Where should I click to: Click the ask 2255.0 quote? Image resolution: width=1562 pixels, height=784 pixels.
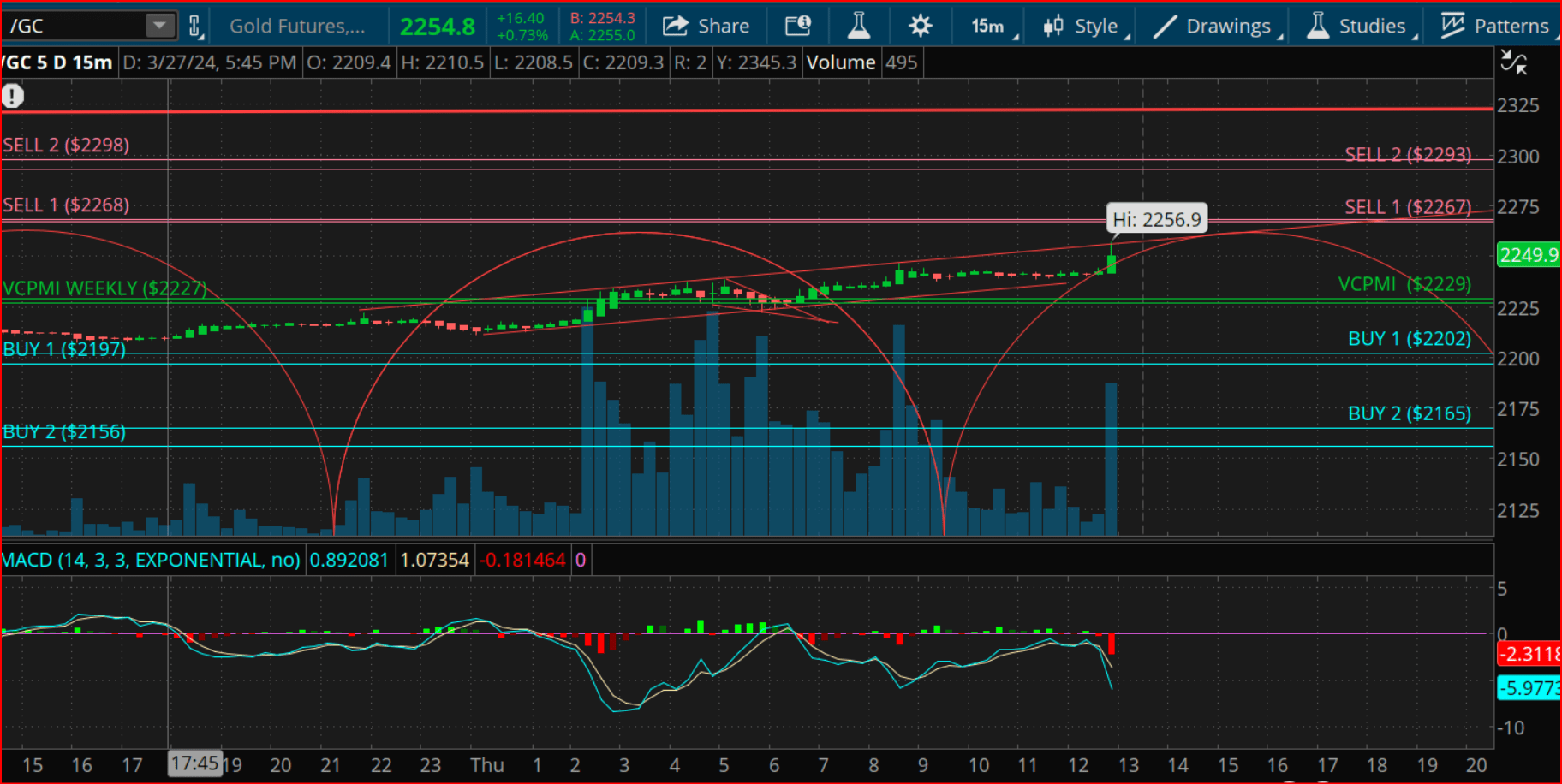(x=603, y=35)
